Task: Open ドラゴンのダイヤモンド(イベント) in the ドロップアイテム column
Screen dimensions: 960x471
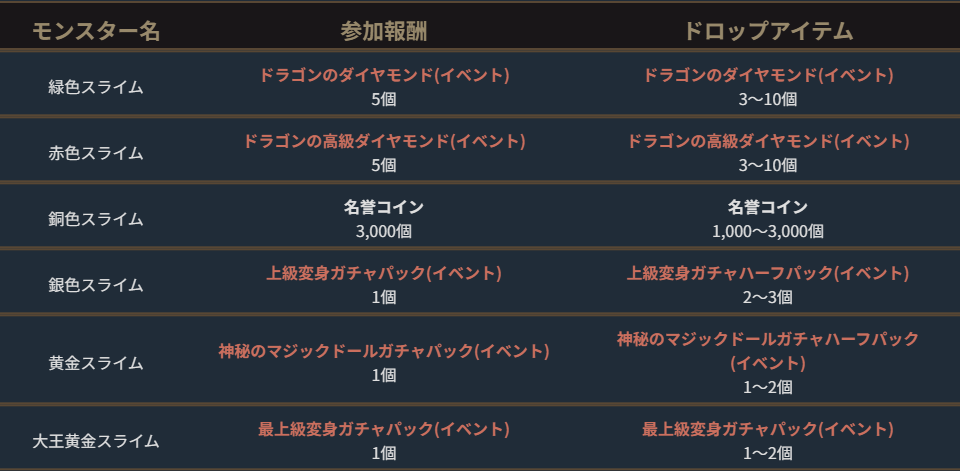Action: point(768,75)
